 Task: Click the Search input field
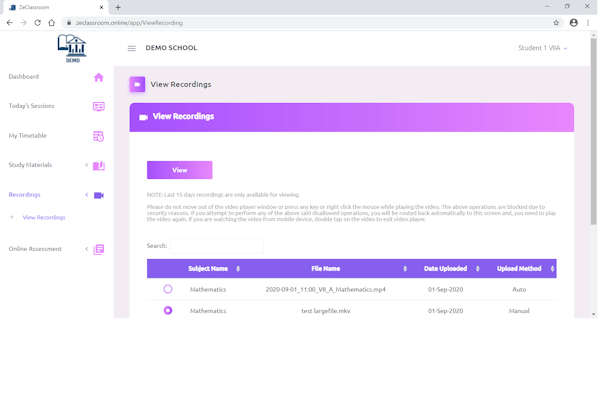tap(216, 246)
